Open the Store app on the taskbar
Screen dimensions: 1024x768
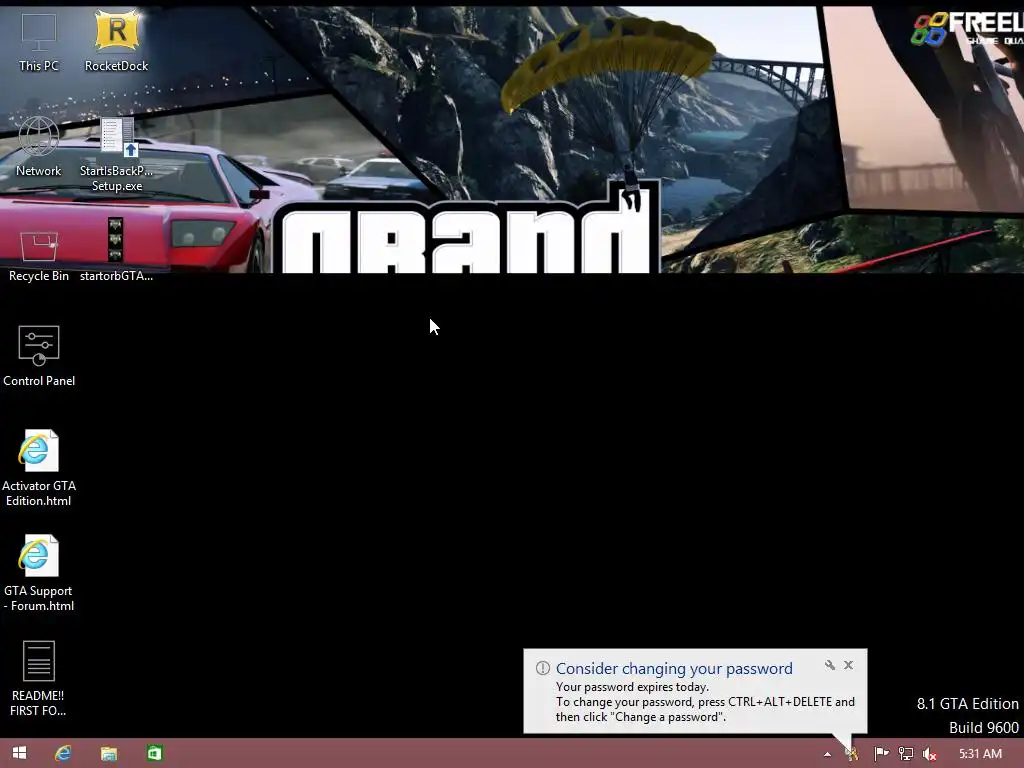click(x=155, y=753)
